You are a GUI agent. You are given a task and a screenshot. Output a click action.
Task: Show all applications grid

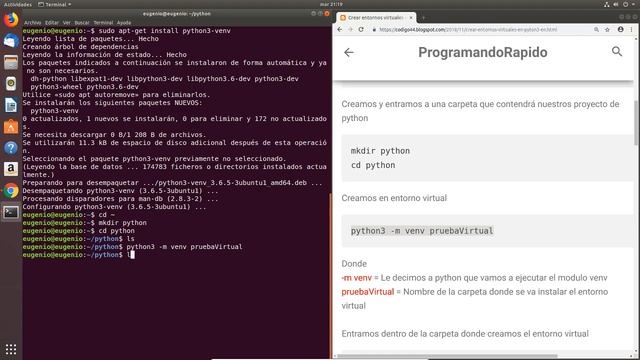[x=11, y=349]
